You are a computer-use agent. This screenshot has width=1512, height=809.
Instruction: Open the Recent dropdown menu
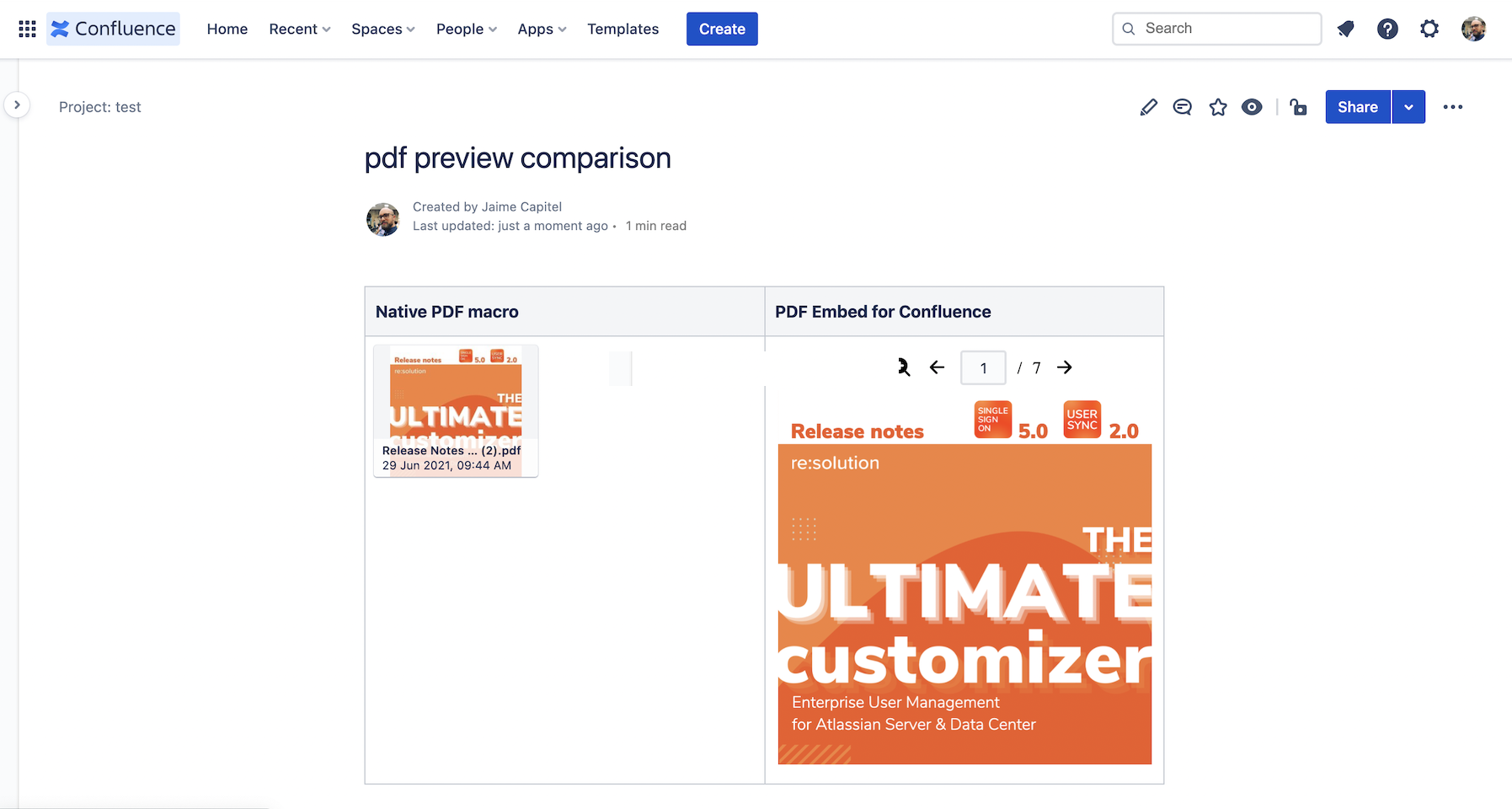[299, 29]
